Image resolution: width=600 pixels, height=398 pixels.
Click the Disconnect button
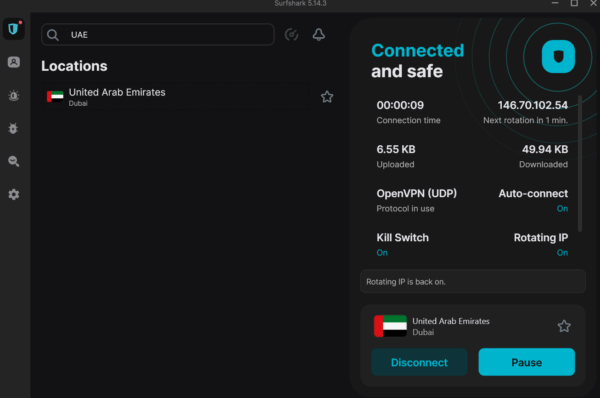pos(419,362)
